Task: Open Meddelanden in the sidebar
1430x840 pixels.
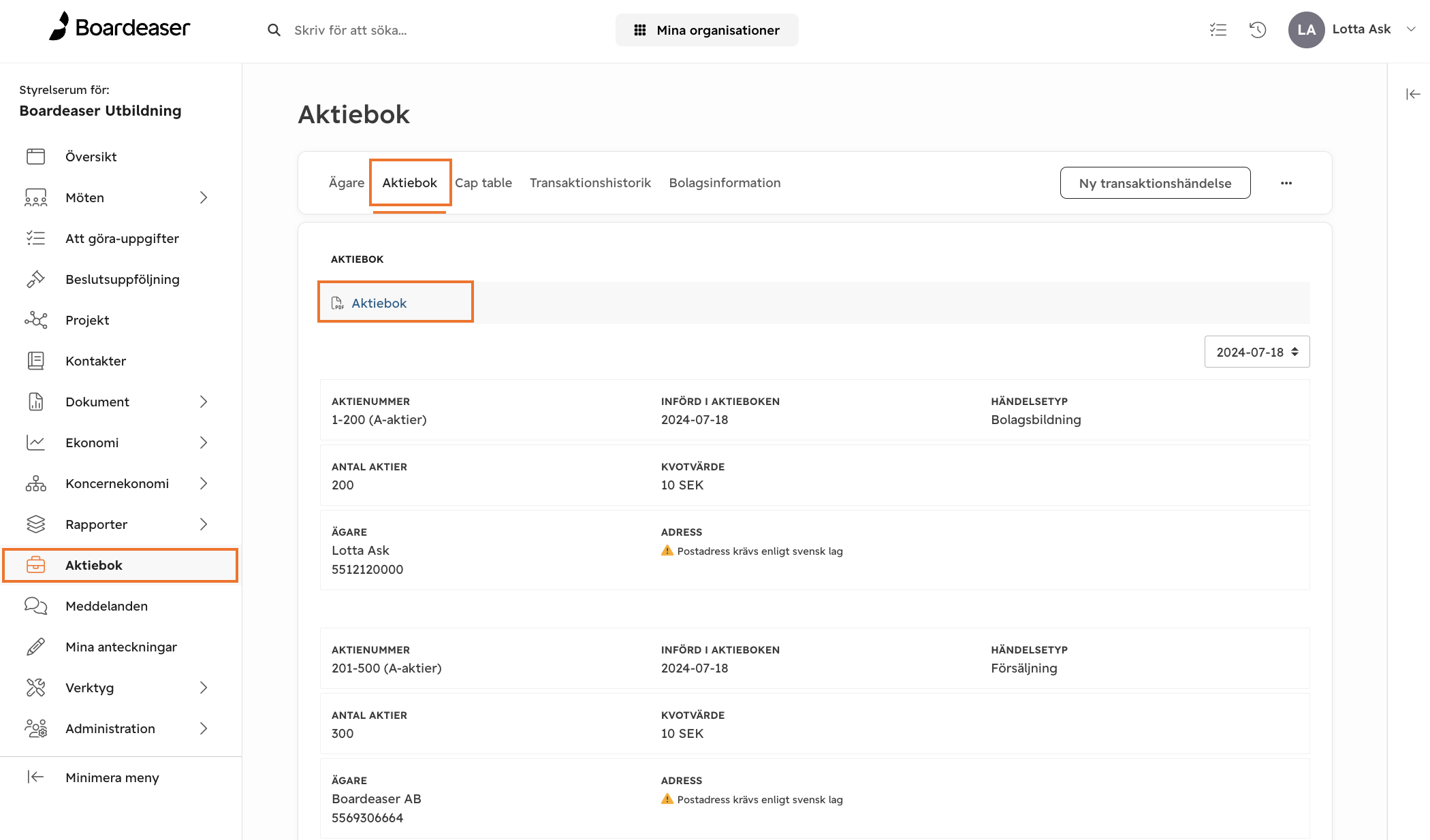Action: [x=106, y=606]
